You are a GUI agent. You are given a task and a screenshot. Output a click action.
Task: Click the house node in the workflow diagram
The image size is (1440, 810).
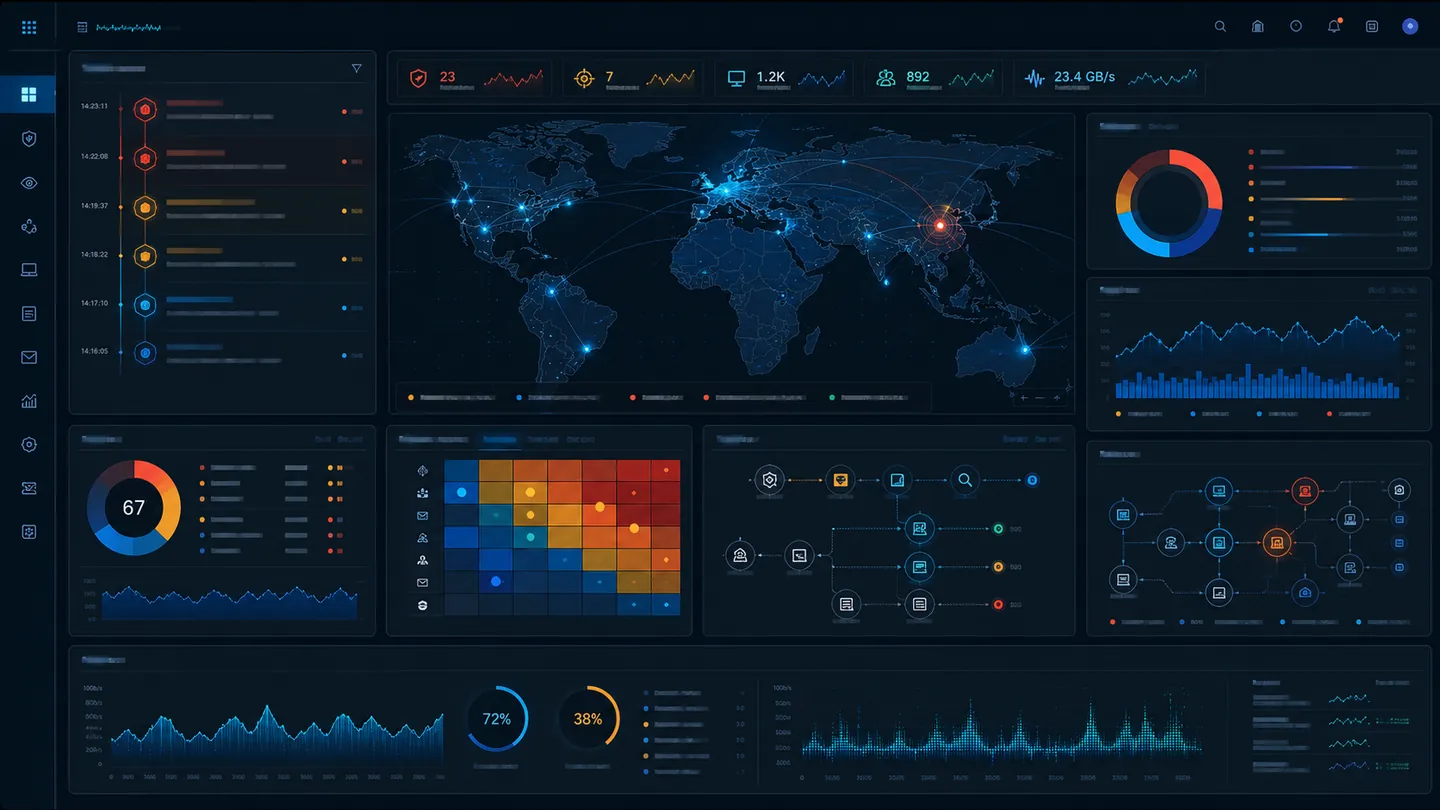(x=740, y=555)
